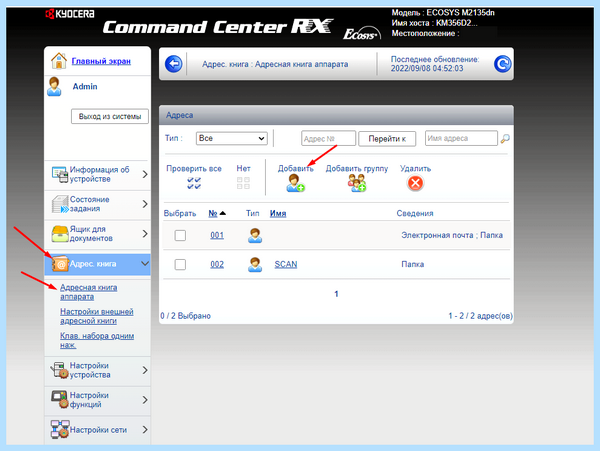Viewport: 600px width, 451px height.
Task: Click the Адрес № input field
Action: click(x=328, y=138)
